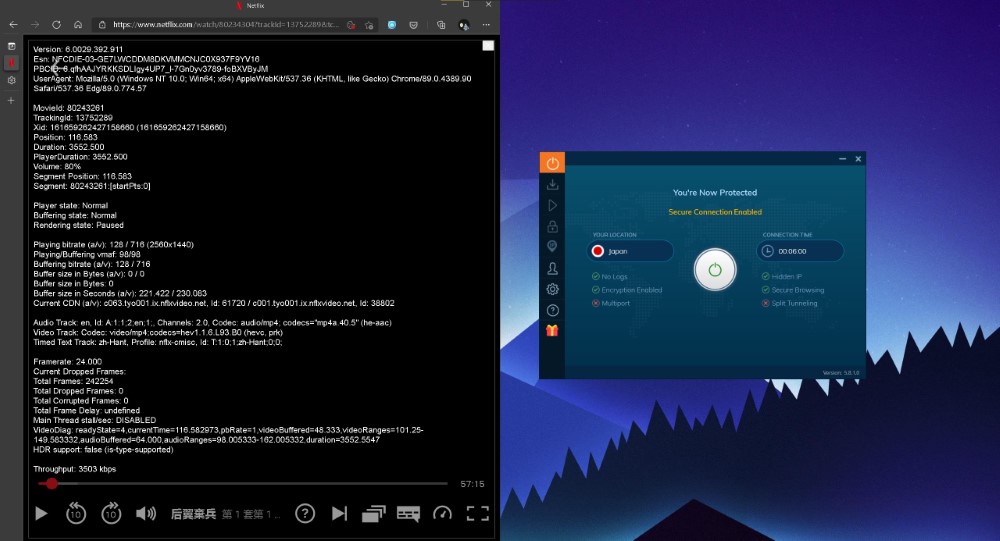Enter fullscreen mode in Netflix player

click(x=478, y=513)
